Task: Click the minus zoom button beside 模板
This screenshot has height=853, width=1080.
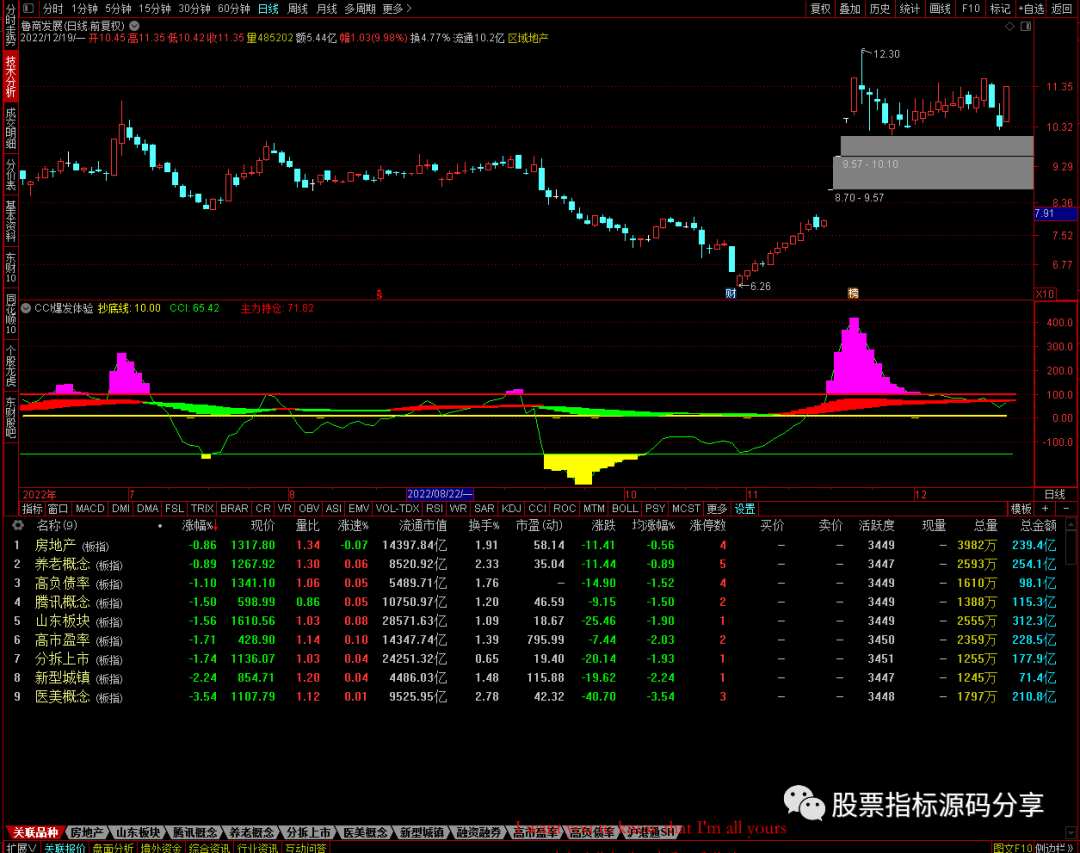Action: click(x=1066, y=508)
